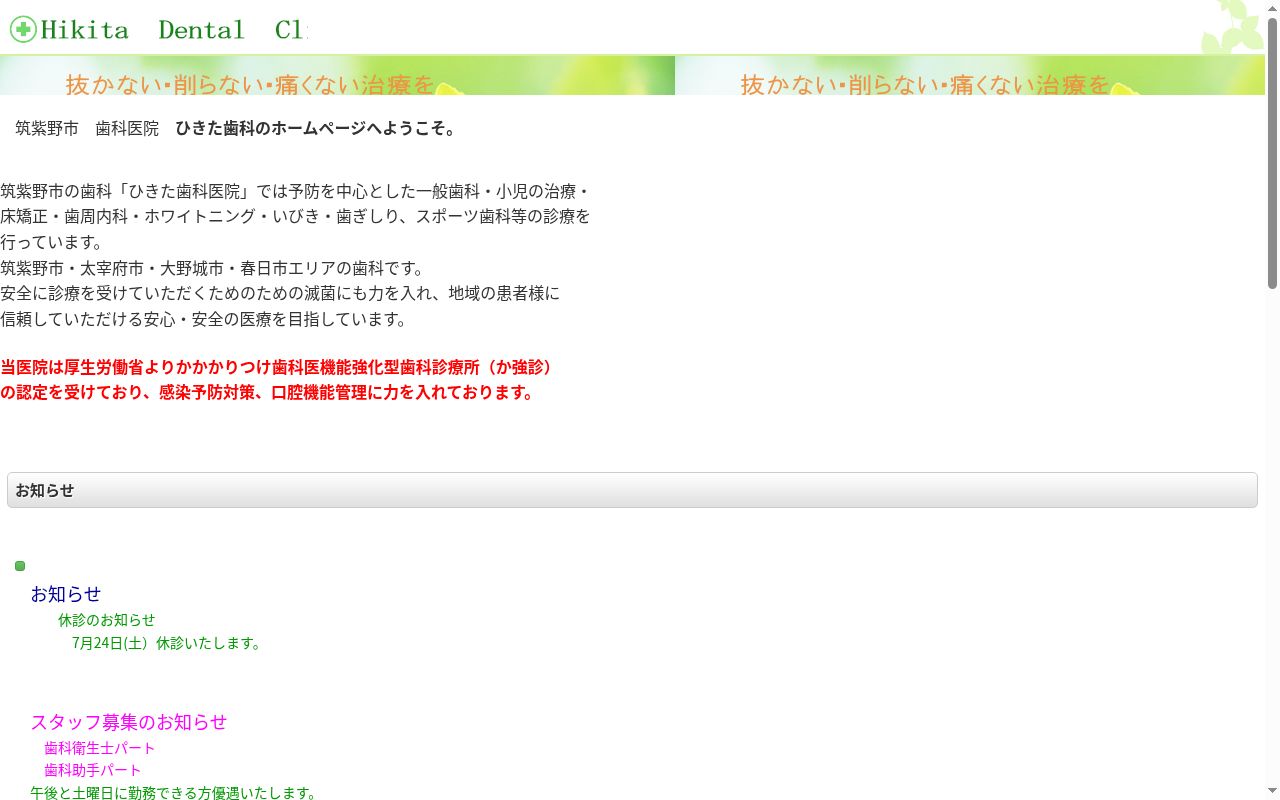Open the Hikita Dental Clinic header logo
Screen dimensions: 1280x800
pos(158,29)
